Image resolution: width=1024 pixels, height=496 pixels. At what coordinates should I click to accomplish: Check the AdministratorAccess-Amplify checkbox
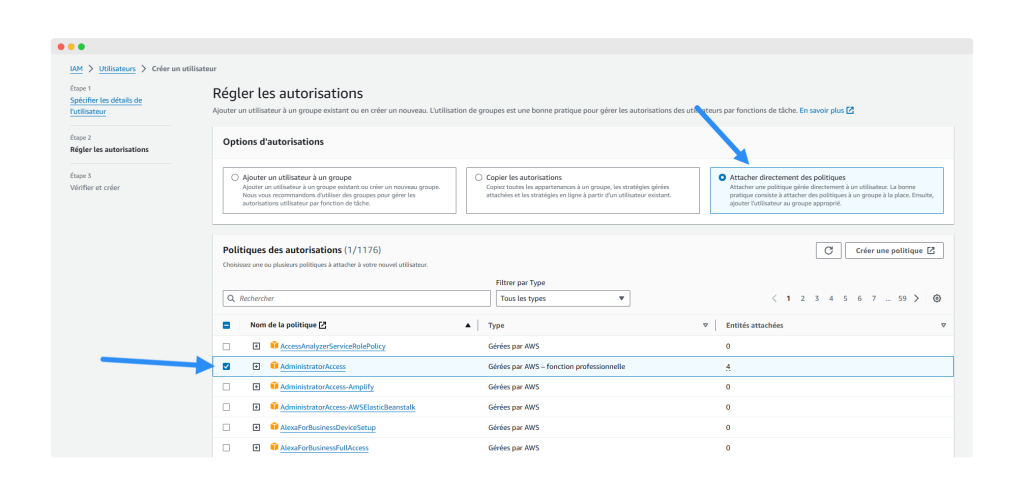(227, 387)
